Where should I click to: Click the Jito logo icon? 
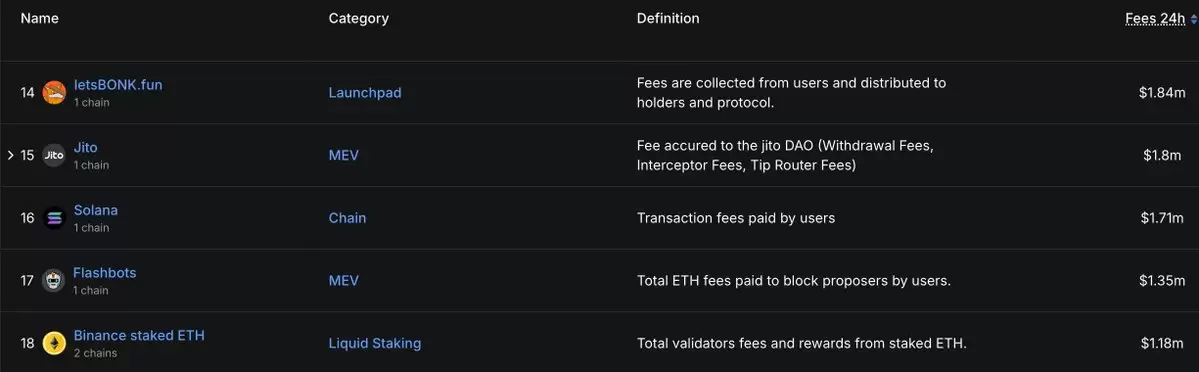click(54, 155)
